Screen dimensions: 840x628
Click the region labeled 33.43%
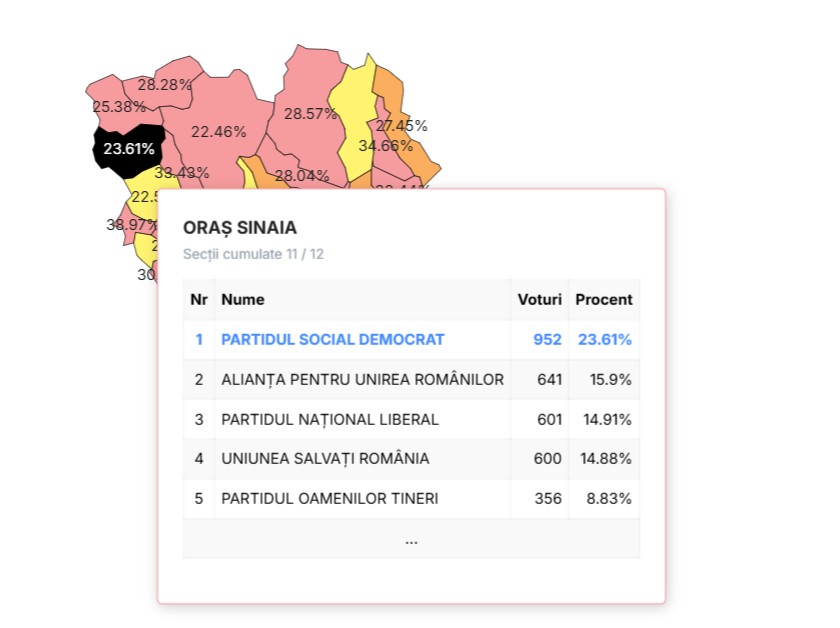[x=180, y=172]
